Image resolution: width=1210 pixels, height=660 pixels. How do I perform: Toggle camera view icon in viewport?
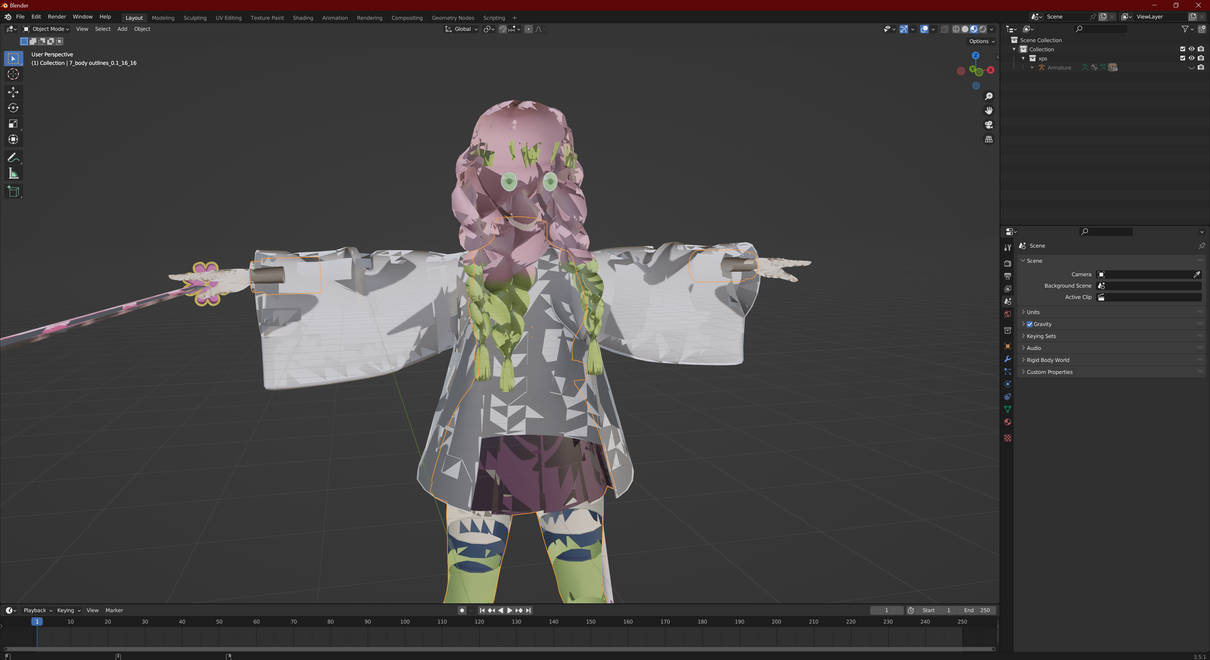click(x=989, y=125)
